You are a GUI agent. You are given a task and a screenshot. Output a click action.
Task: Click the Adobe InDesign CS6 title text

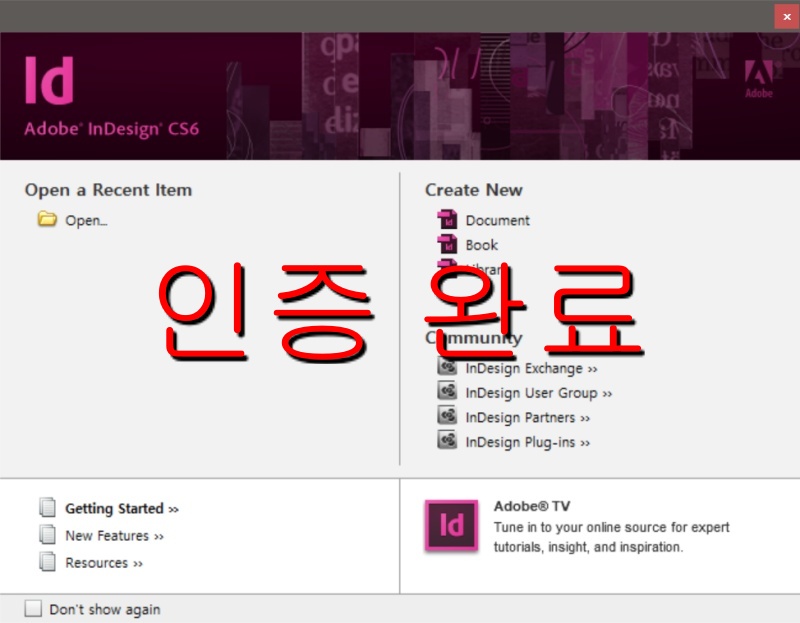click(110, 130)
